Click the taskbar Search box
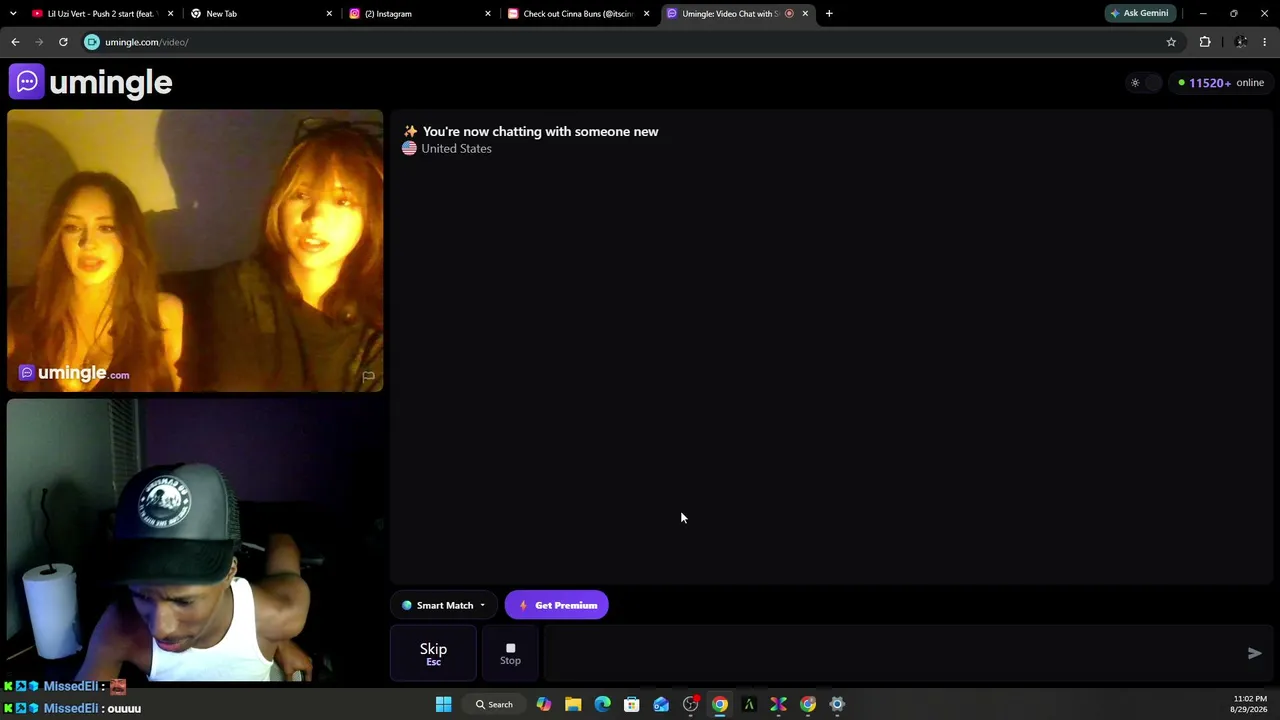 pyautogui.click(x=494, y=704)
